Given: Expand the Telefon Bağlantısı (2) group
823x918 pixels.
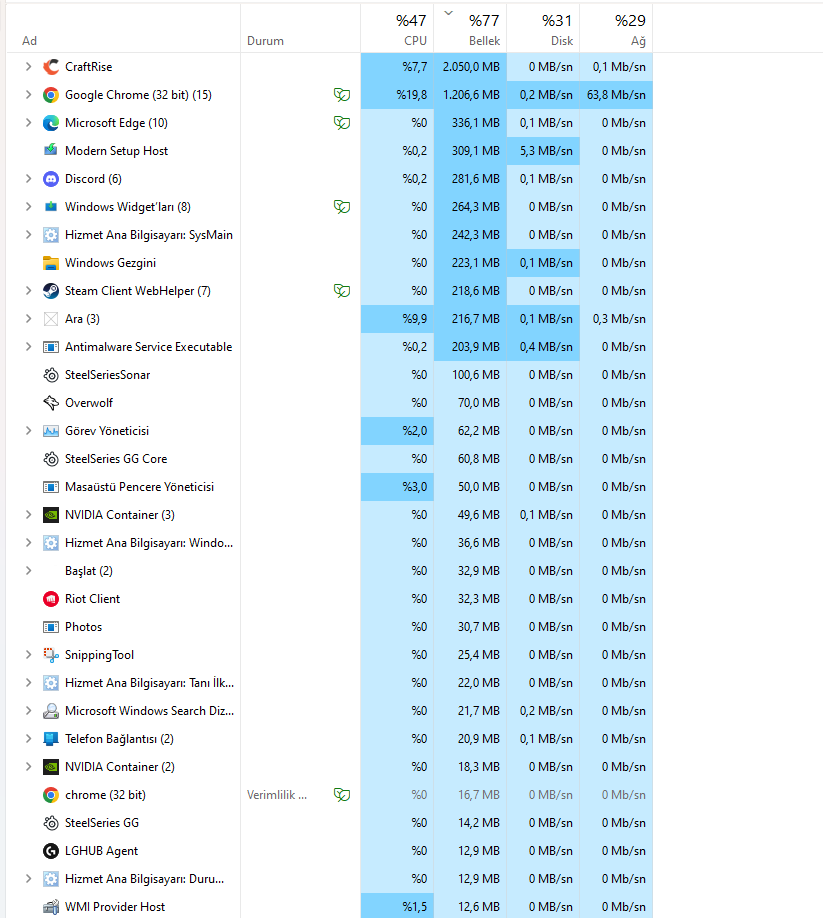Looking at the screenshot, I should pyautogui.click(x=28, y=739).
